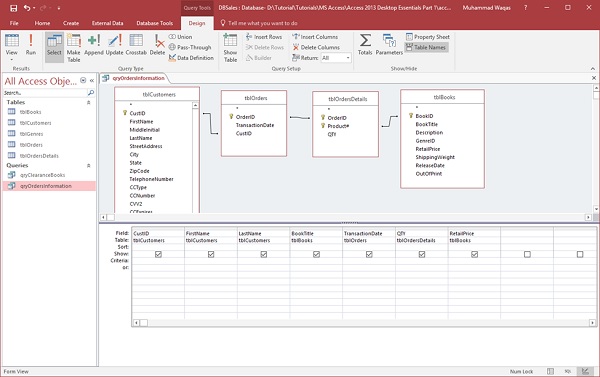Screen dimensions: 600x377
Task: Run the query with the Run icon
Action: tap(31, 45)
